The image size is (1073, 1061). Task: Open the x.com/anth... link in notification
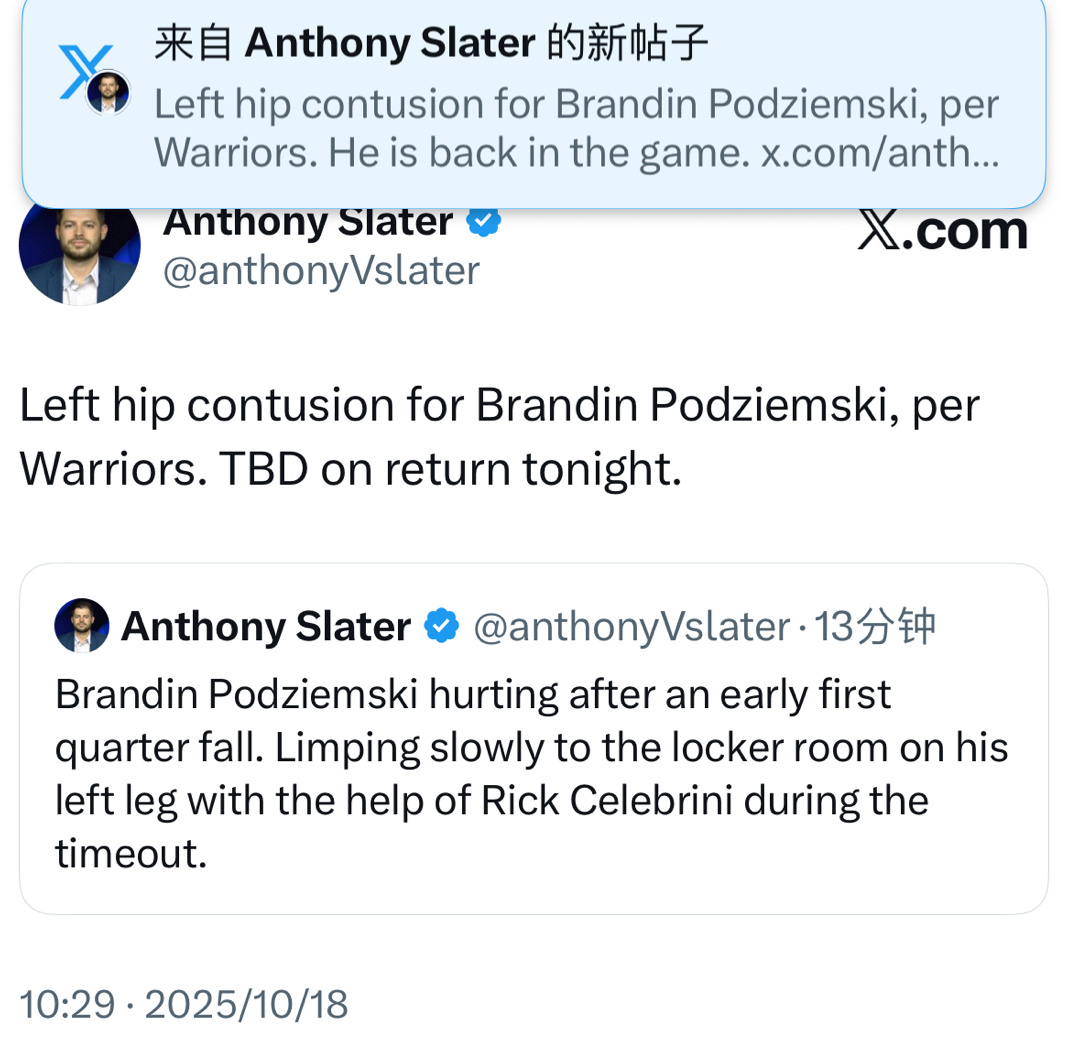tap(880, 152)
